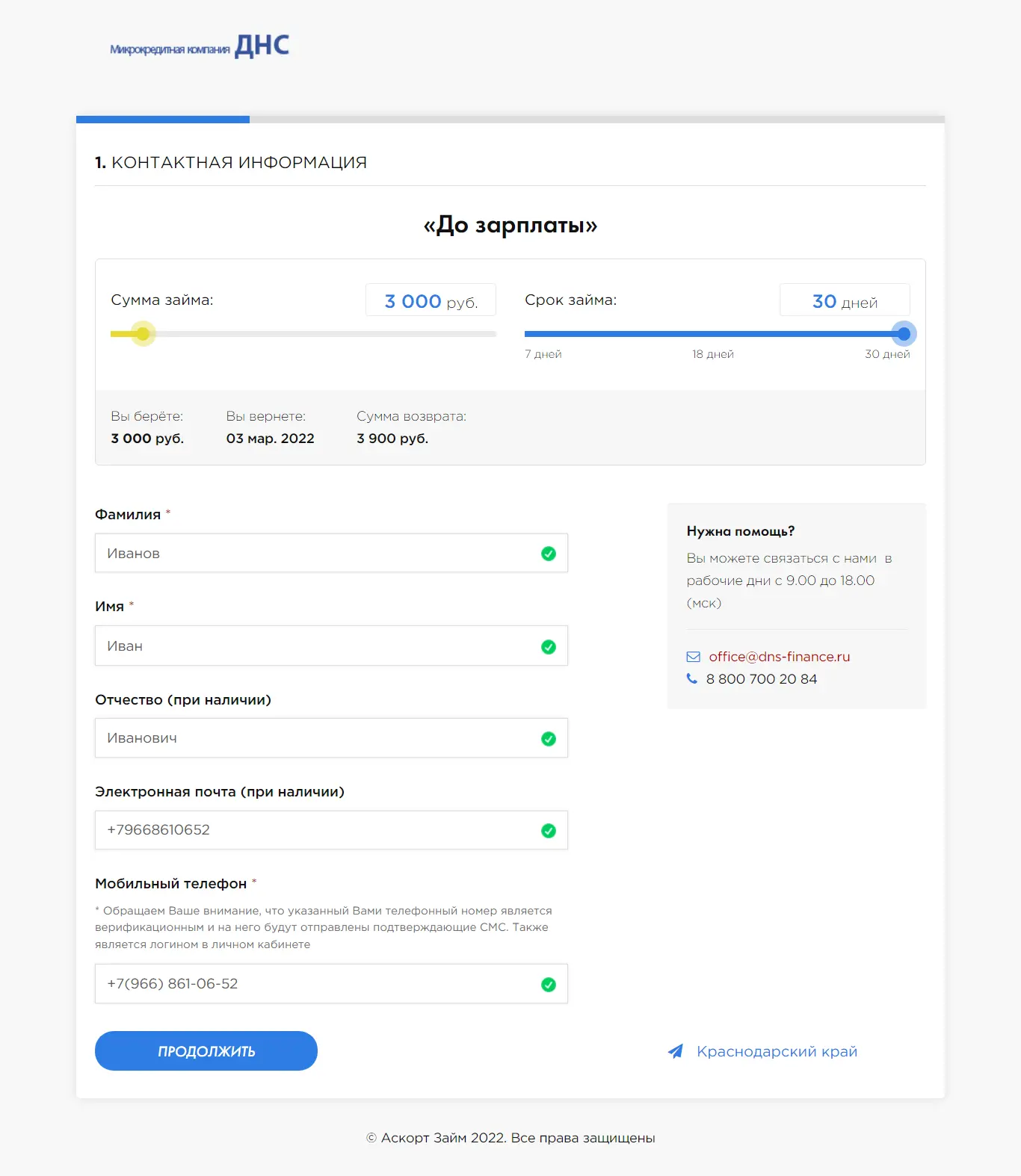Click green checkmark in Мобильный телефон field
Screen dimensions: 1021x1176
[x=549, y=985]
